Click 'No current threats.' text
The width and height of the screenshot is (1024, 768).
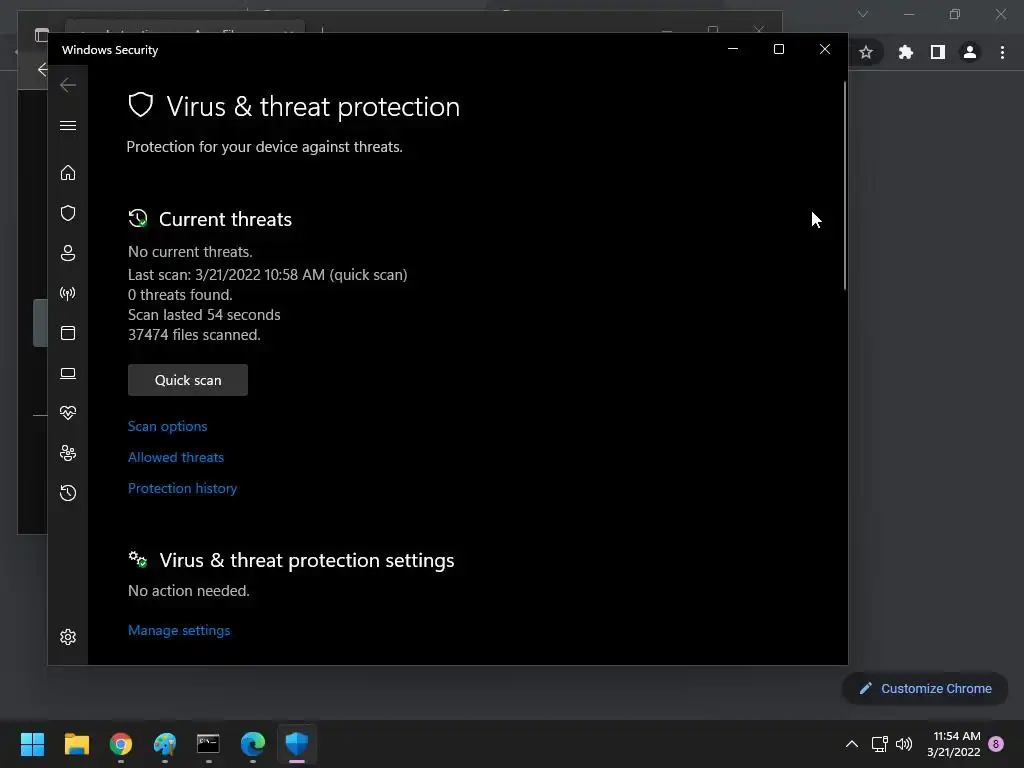tap(190, 252)
